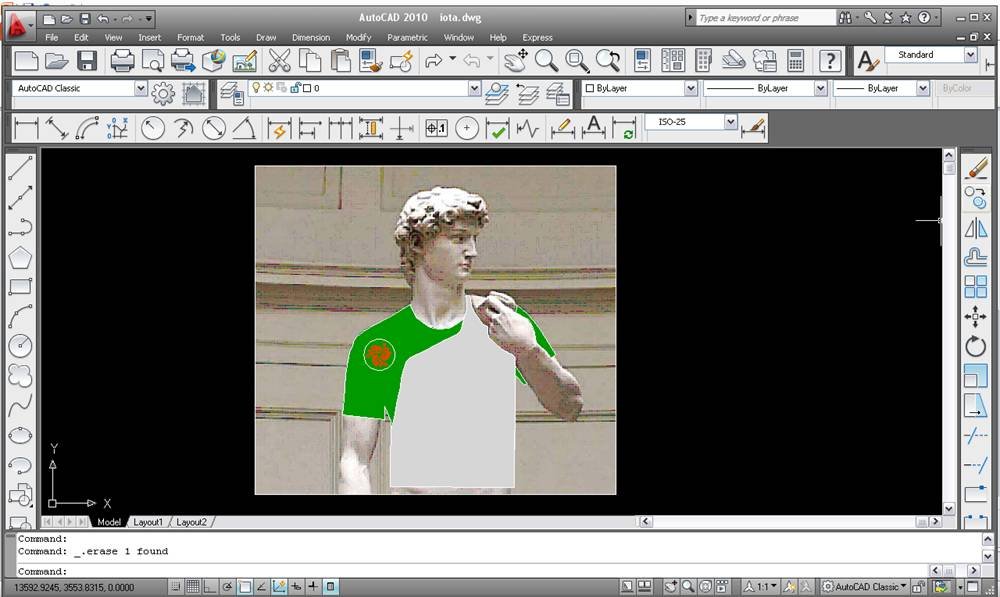Switch to Layout1 tab
1000x597 pixels.
point(148,522)
